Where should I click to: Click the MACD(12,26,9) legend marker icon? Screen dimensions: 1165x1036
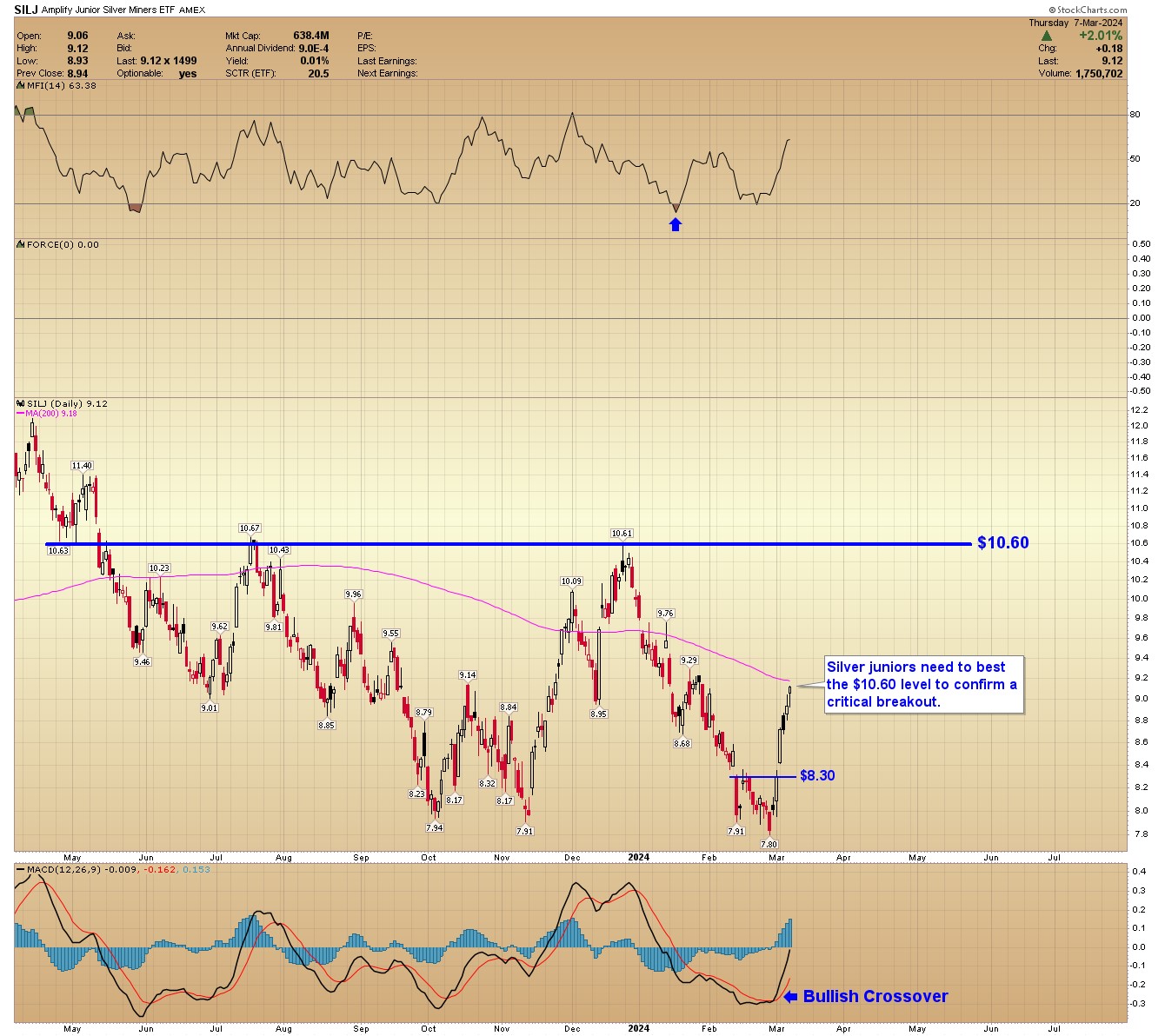[20, 869]
